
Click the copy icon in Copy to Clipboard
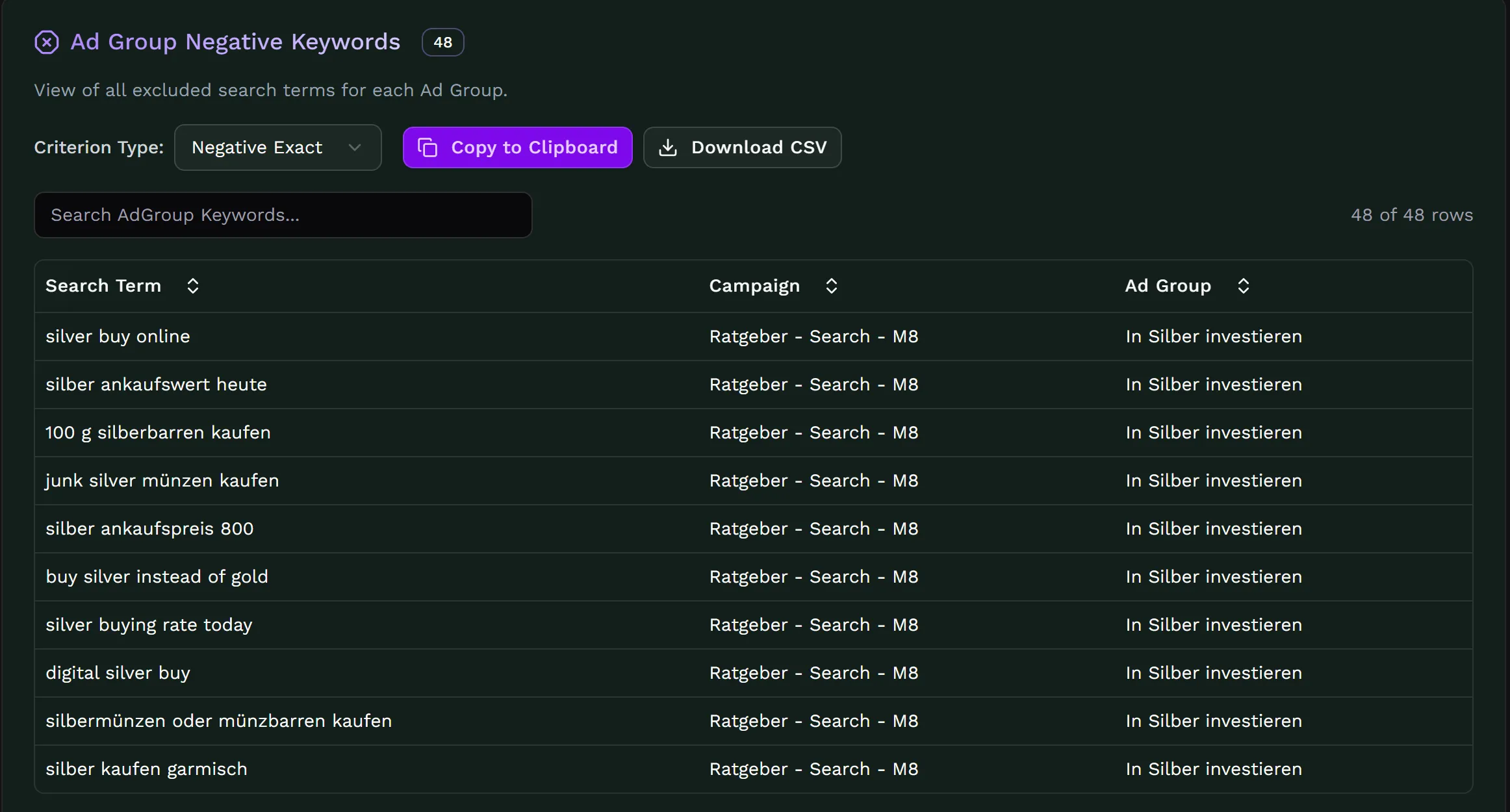click(x=427, y=147)
